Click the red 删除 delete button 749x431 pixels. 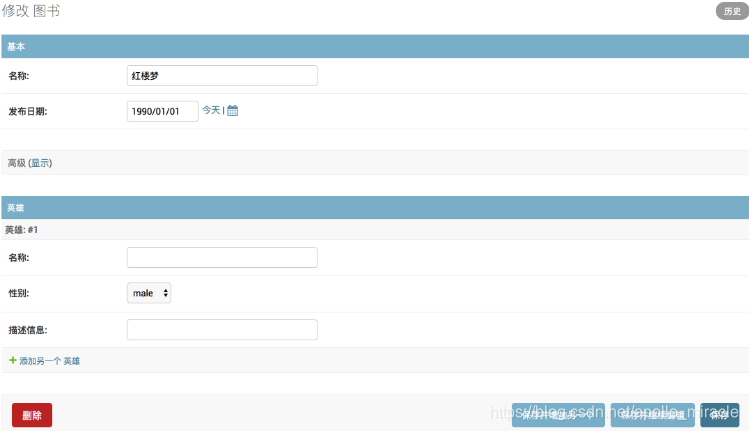(32, 415)
